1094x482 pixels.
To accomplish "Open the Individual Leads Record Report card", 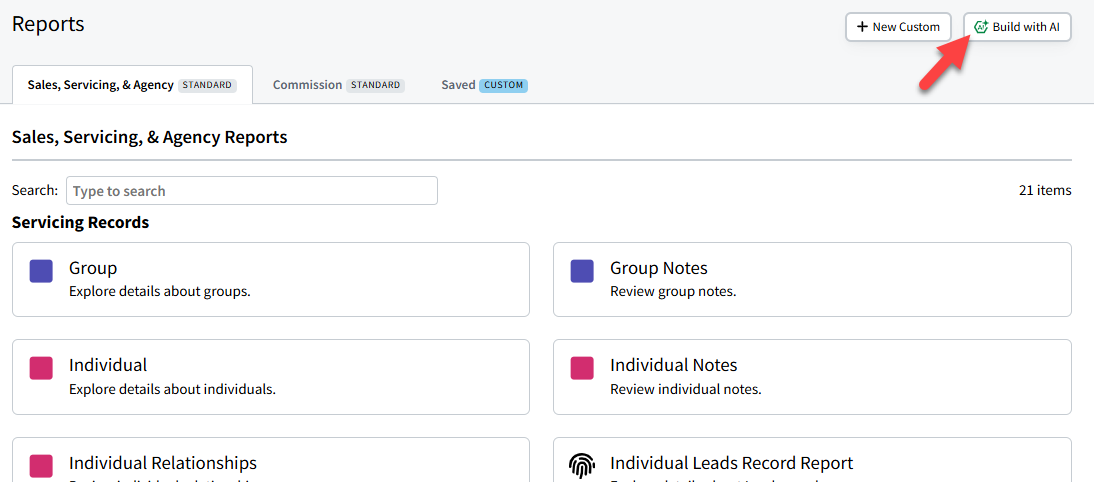I will [x=812, y=460].
